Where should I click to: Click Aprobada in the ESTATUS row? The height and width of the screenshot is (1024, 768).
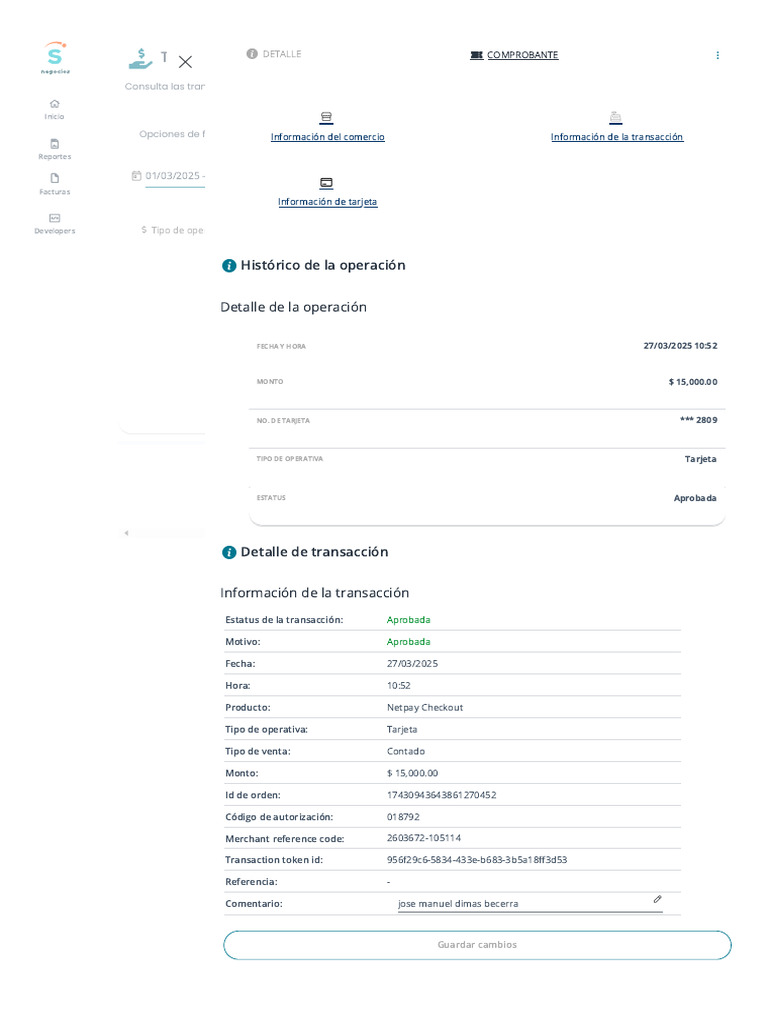coord(695,498)
